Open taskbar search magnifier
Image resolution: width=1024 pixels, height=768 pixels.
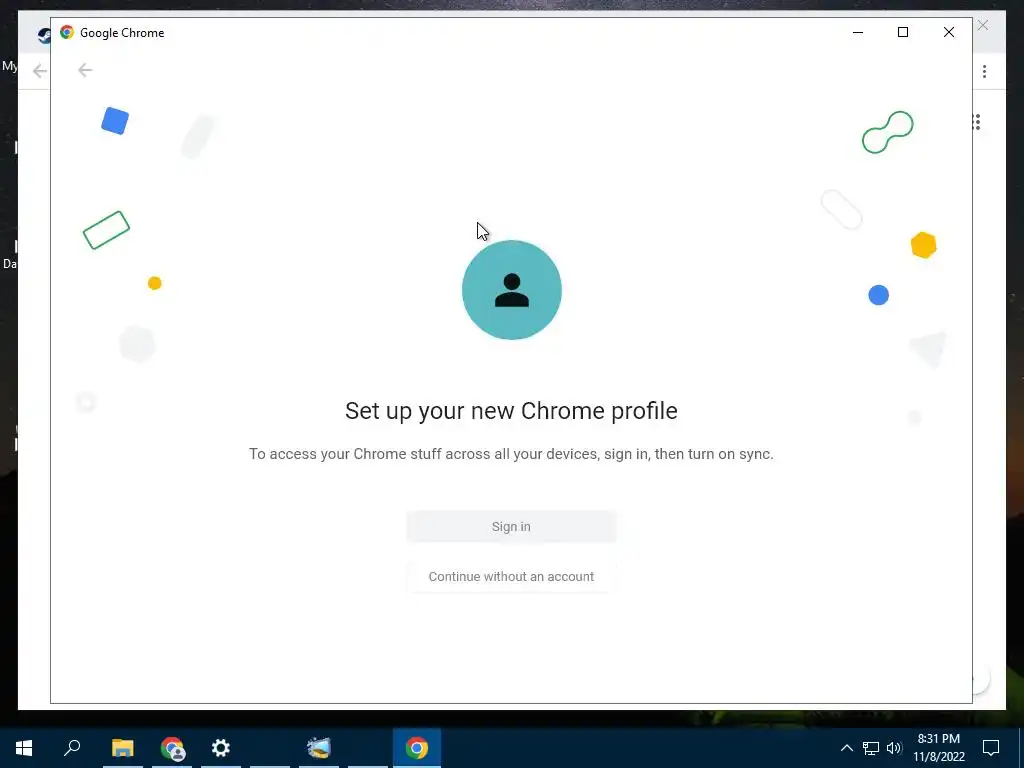72,748
